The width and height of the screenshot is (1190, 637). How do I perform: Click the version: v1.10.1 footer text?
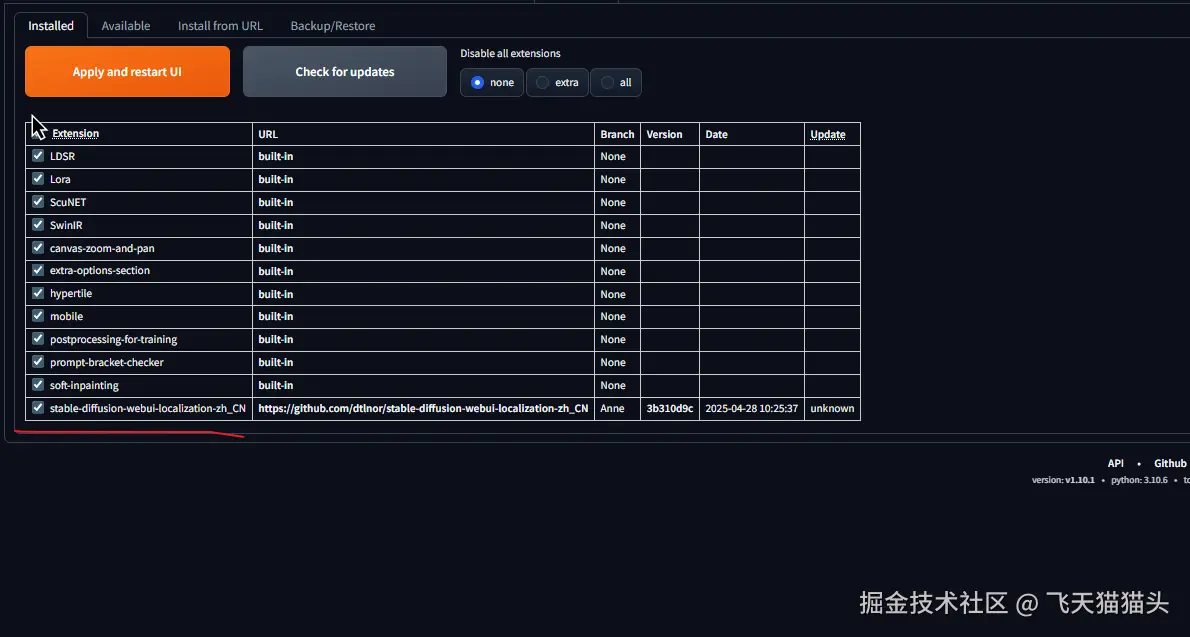click(x=1062, y=480)
